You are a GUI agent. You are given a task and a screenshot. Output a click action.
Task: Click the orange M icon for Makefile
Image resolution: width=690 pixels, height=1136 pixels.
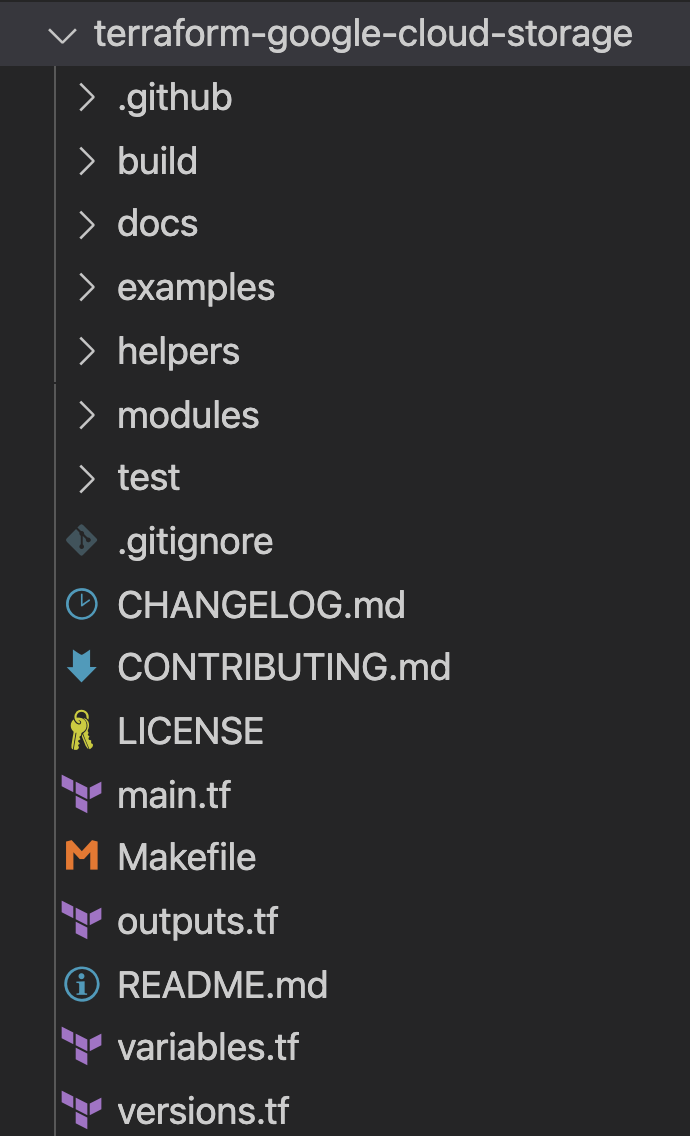81,857
